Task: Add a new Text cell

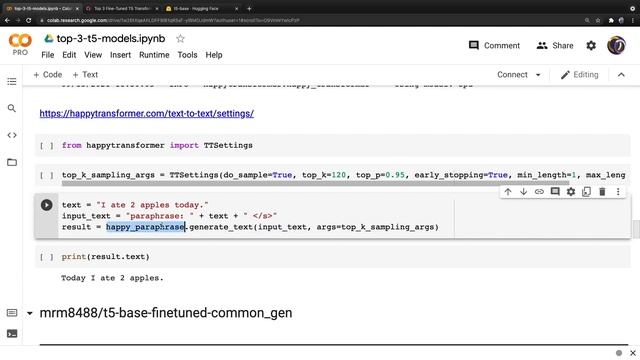Action: point(85,75)
